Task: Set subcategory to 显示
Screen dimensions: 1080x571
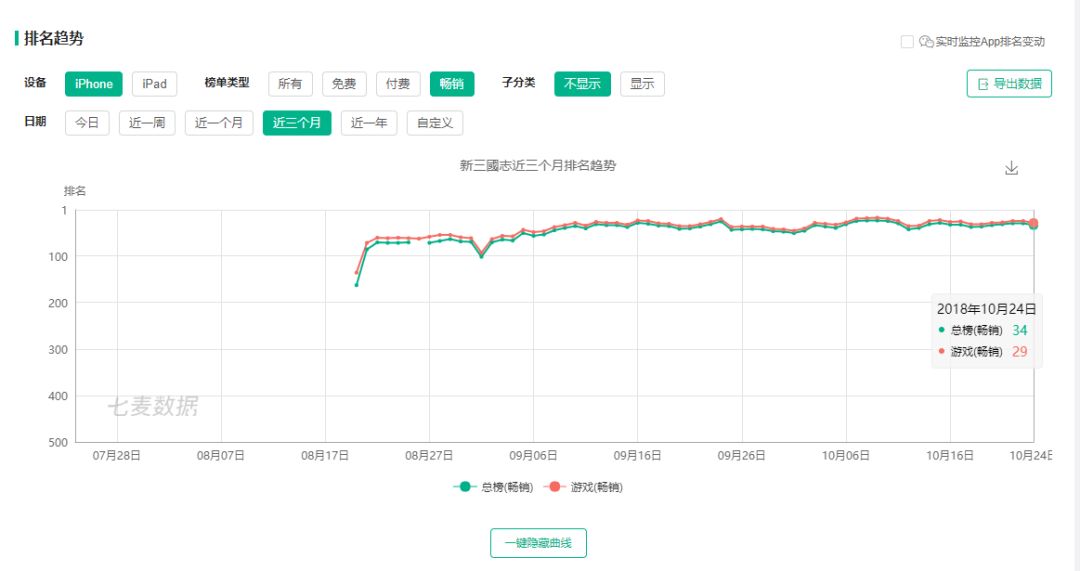Action: (x=642, y=84)
